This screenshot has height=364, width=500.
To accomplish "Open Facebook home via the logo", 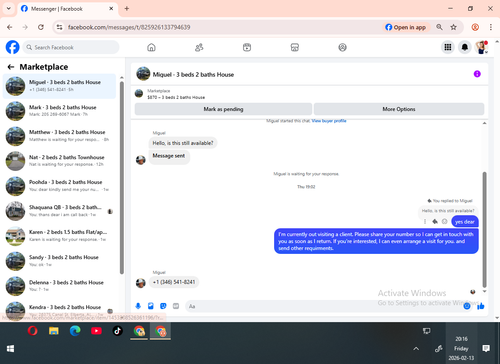I will (x=13, y=47).
